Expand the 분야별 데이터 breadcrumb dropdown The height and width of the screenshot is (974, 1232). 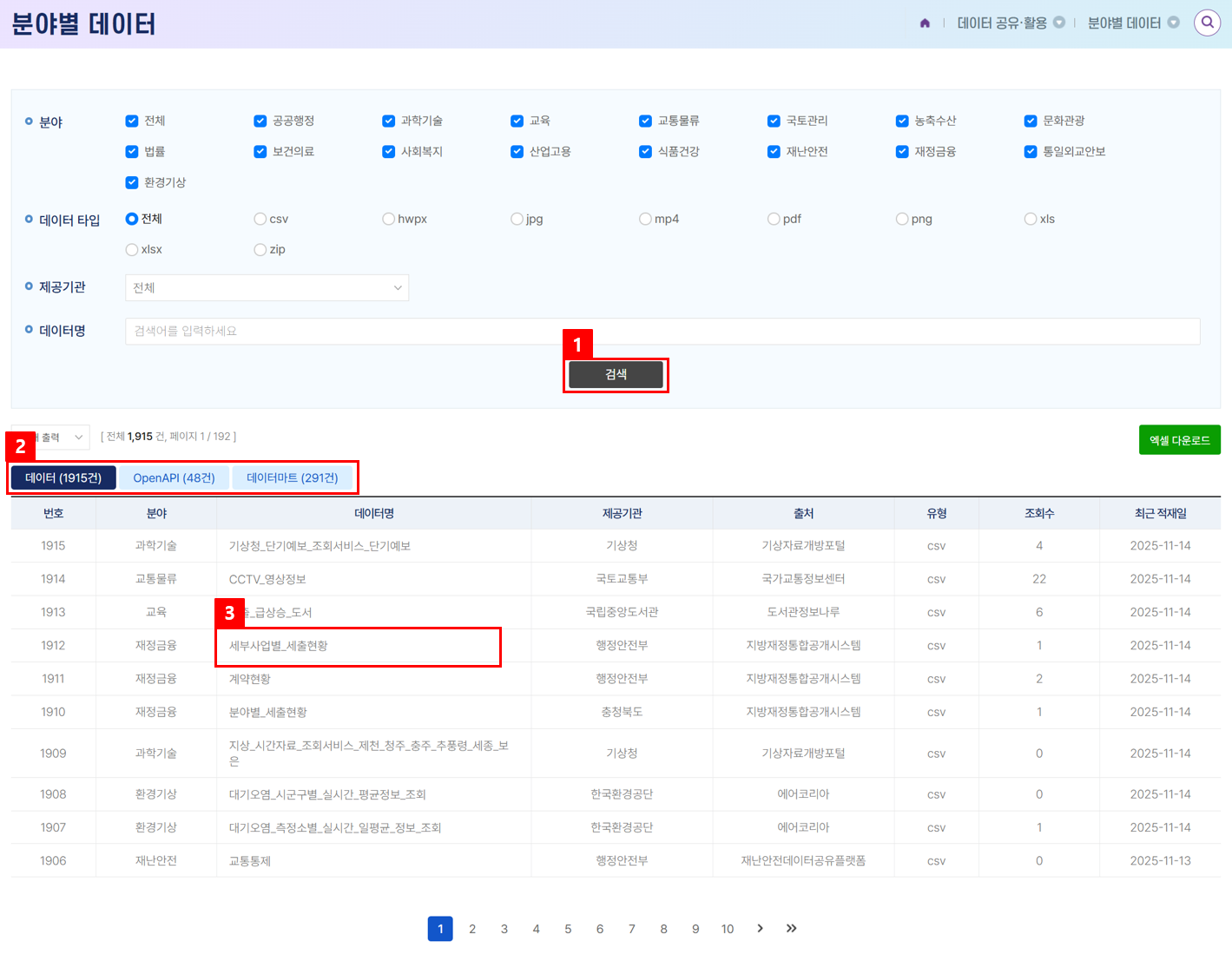[1173, 23]
